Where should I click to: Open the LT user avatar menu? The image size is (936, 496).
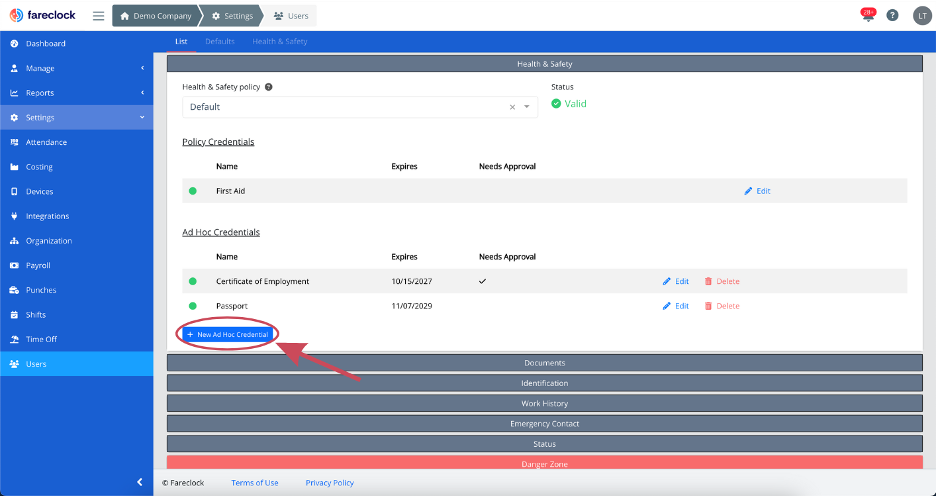click(922, 16)
